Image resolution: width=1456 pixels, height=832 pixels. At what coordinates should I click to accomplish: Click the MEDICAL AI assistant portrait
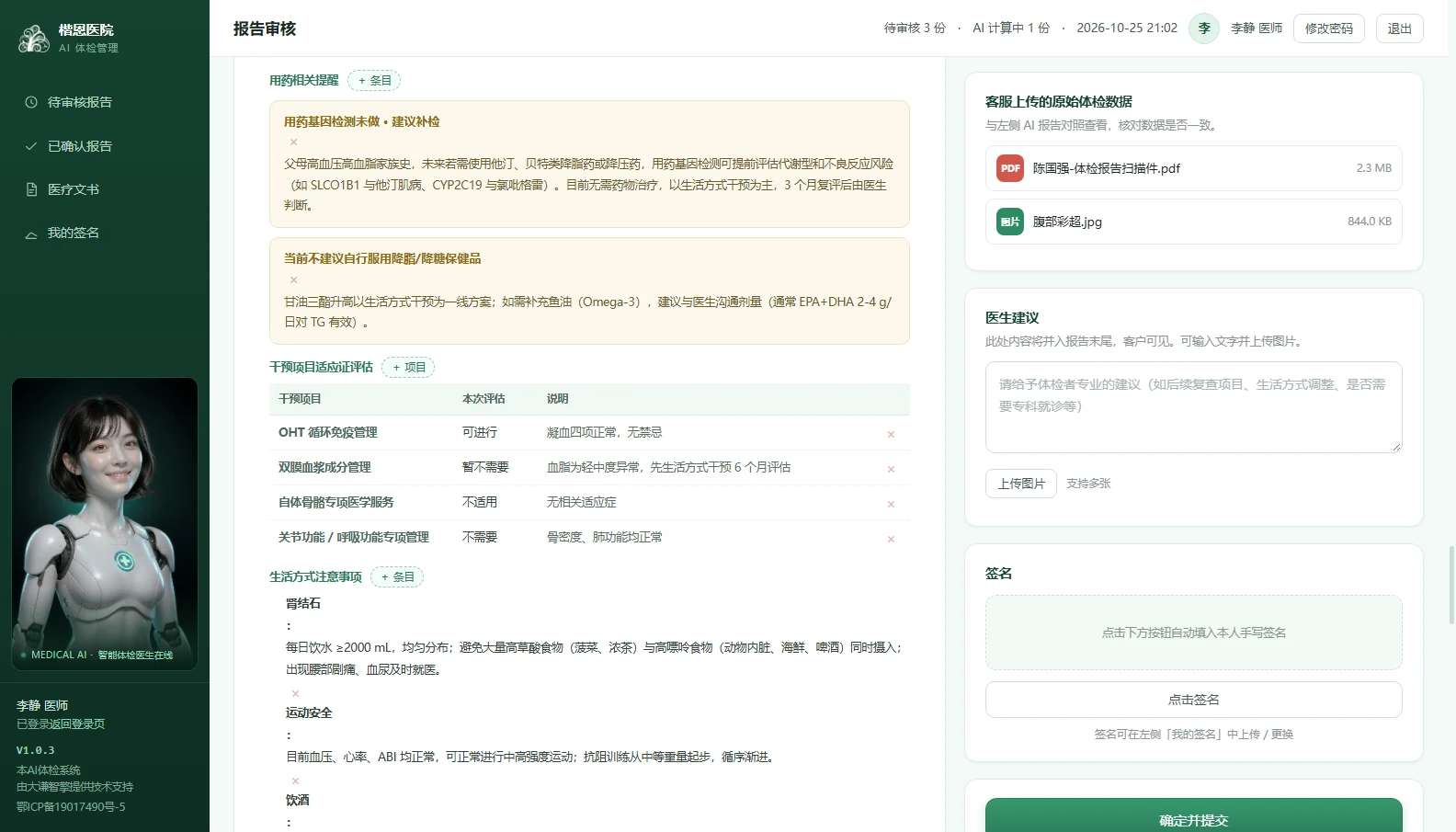105,524
